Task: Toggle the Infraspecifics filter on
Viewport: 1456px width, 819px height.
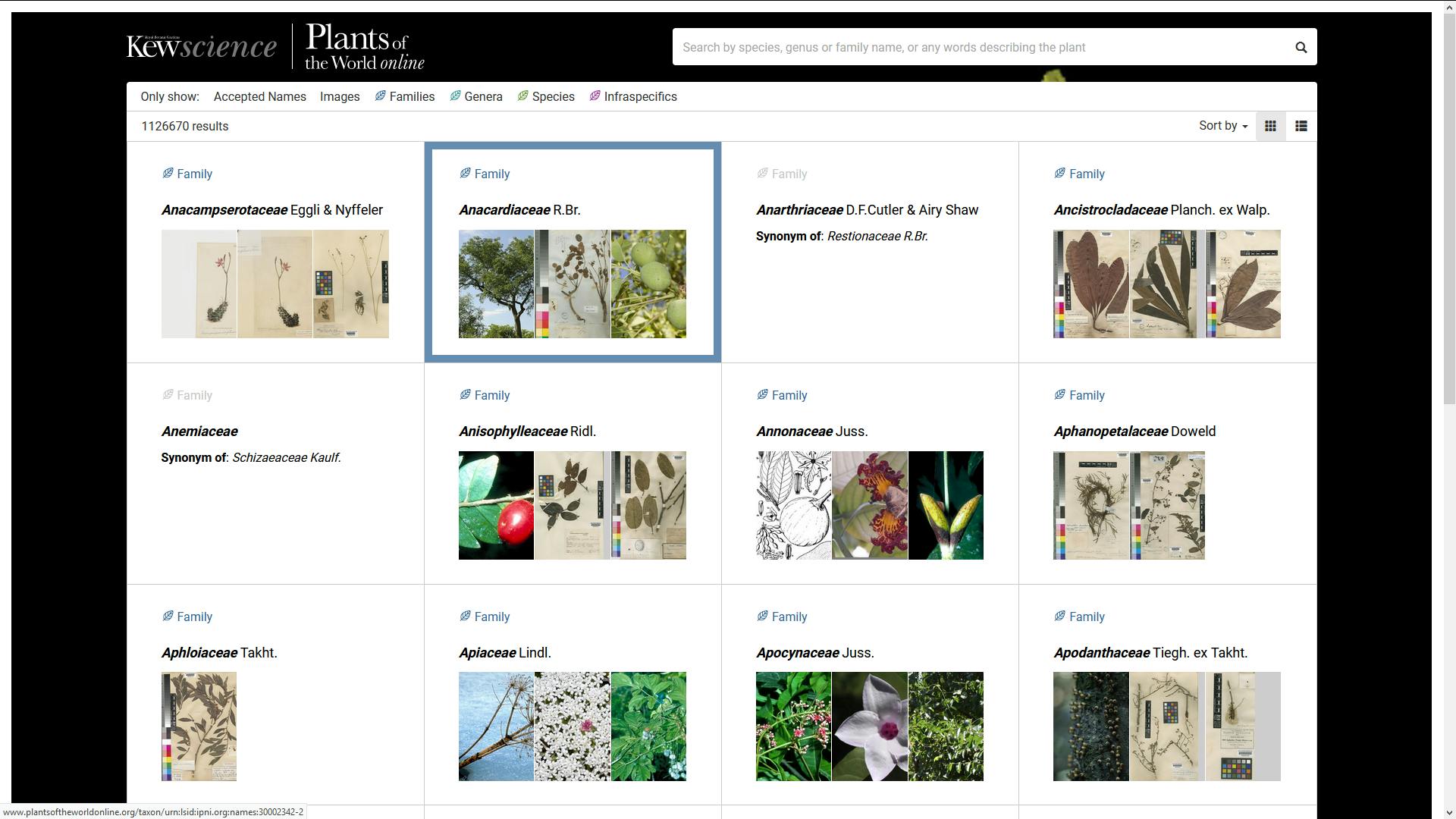Action: point(640,96)
